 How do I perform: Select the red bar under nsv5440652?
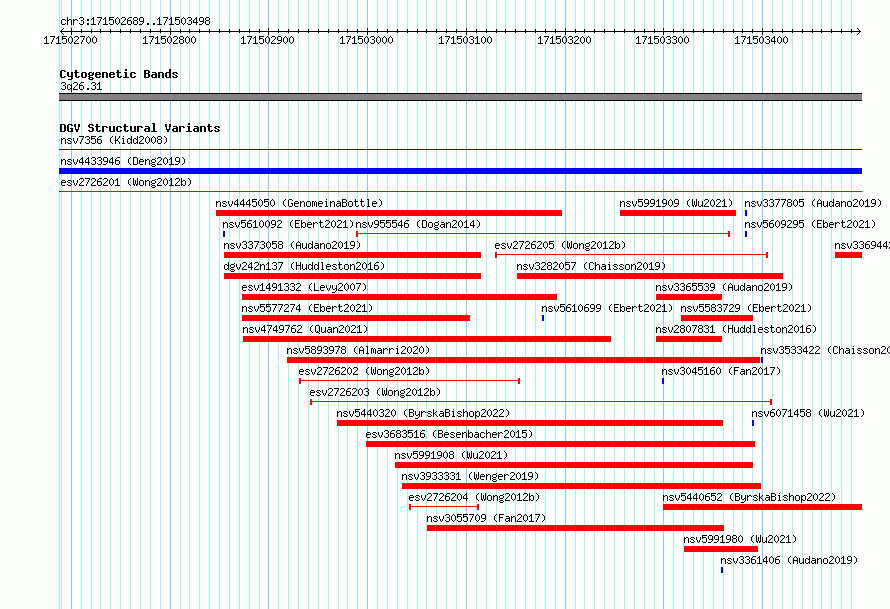pos(762,507)
